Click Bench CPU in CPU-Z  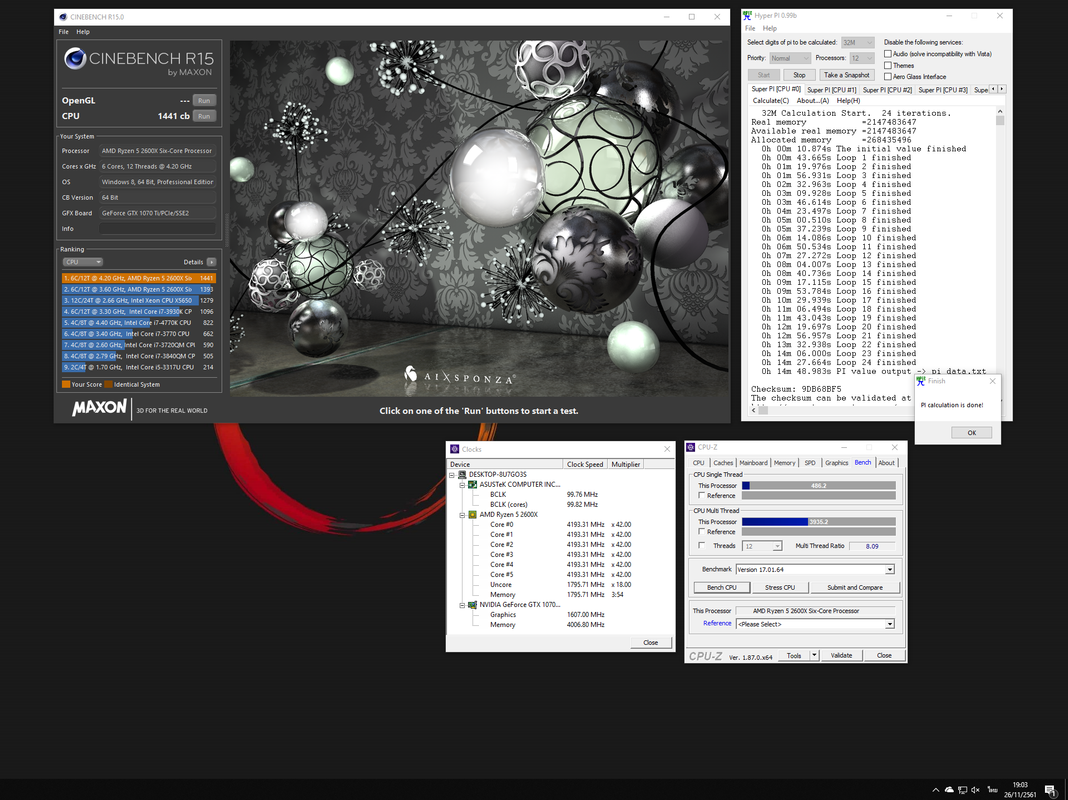point(721,588)
